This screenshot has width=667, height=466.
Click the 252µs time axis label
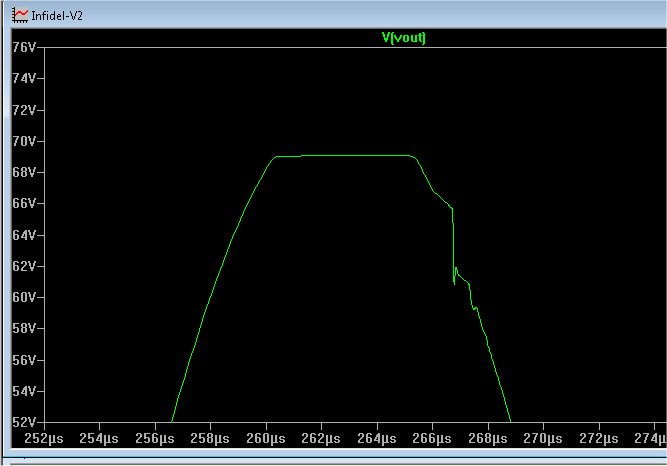coord(44,438)
